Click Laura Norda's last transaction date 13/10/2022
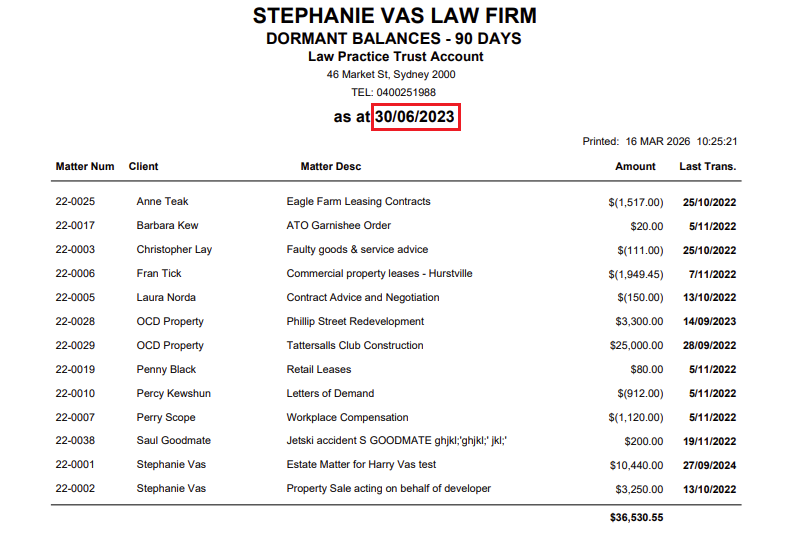 [x=709, y=298]
